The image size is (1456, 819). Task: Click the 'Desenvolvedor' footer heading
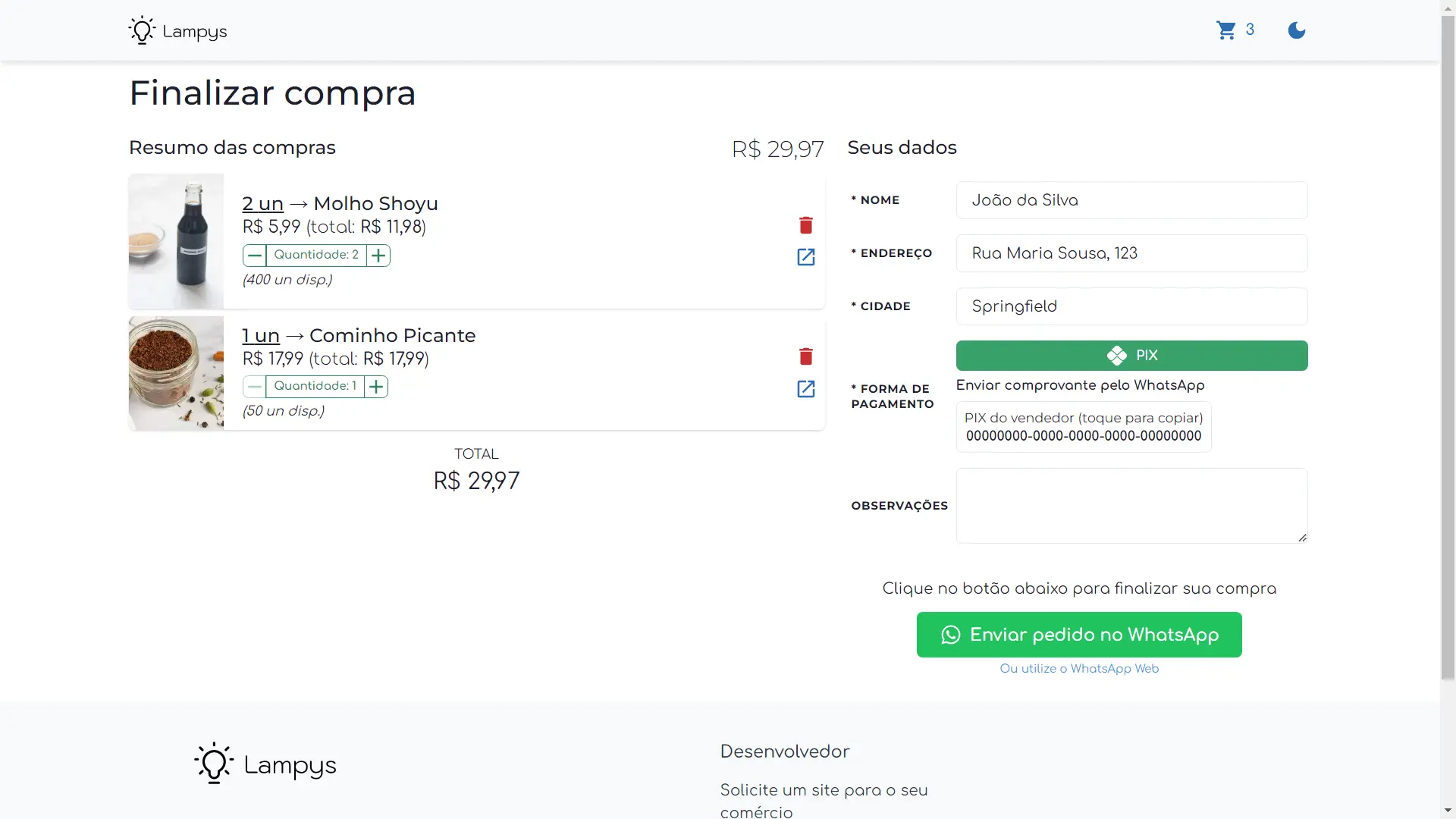[785, 752]
